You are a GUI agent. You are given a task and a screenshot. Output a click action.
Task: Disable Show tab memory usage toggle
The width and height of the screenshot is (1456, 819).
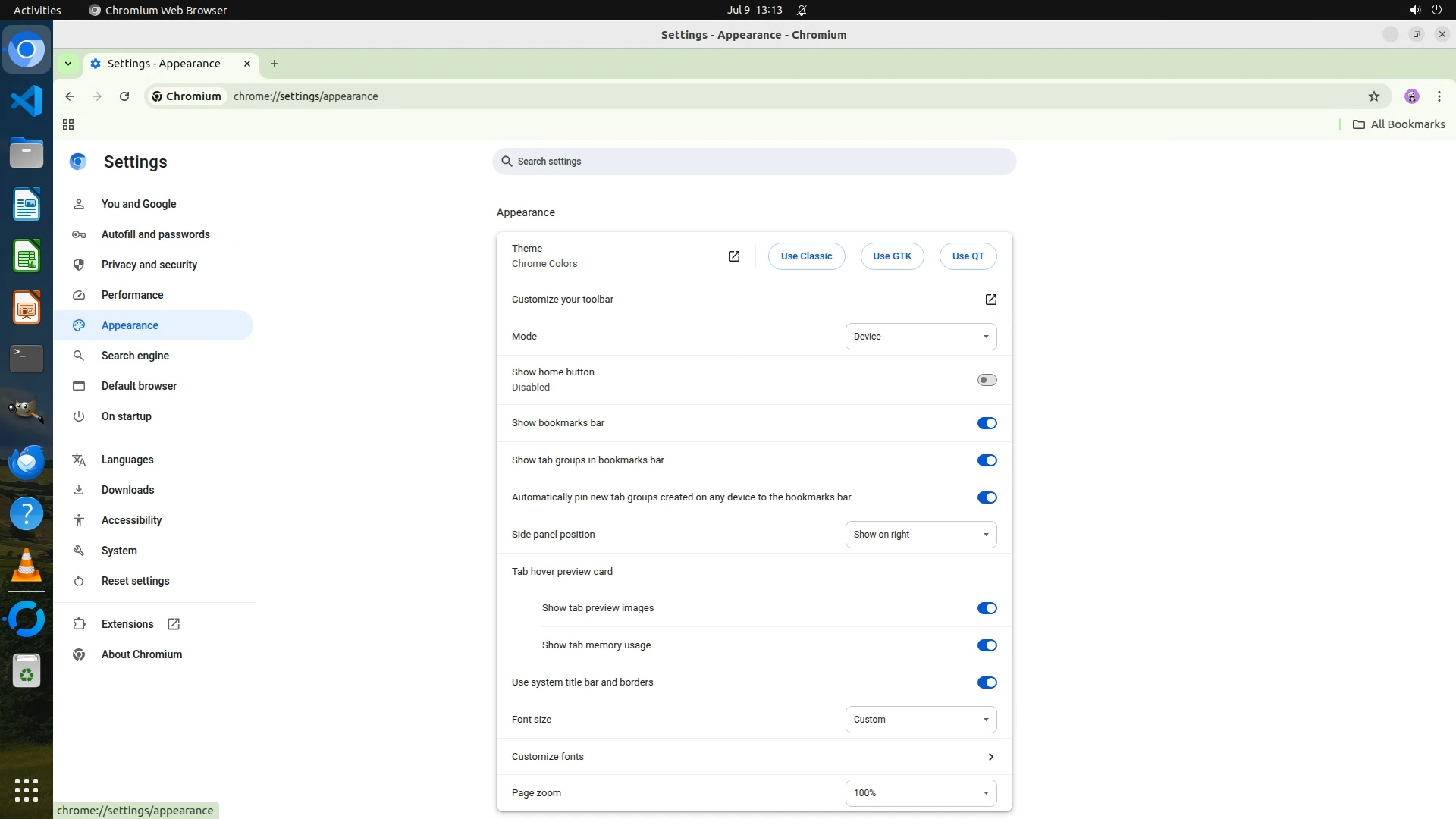click(x=987, y=645)
